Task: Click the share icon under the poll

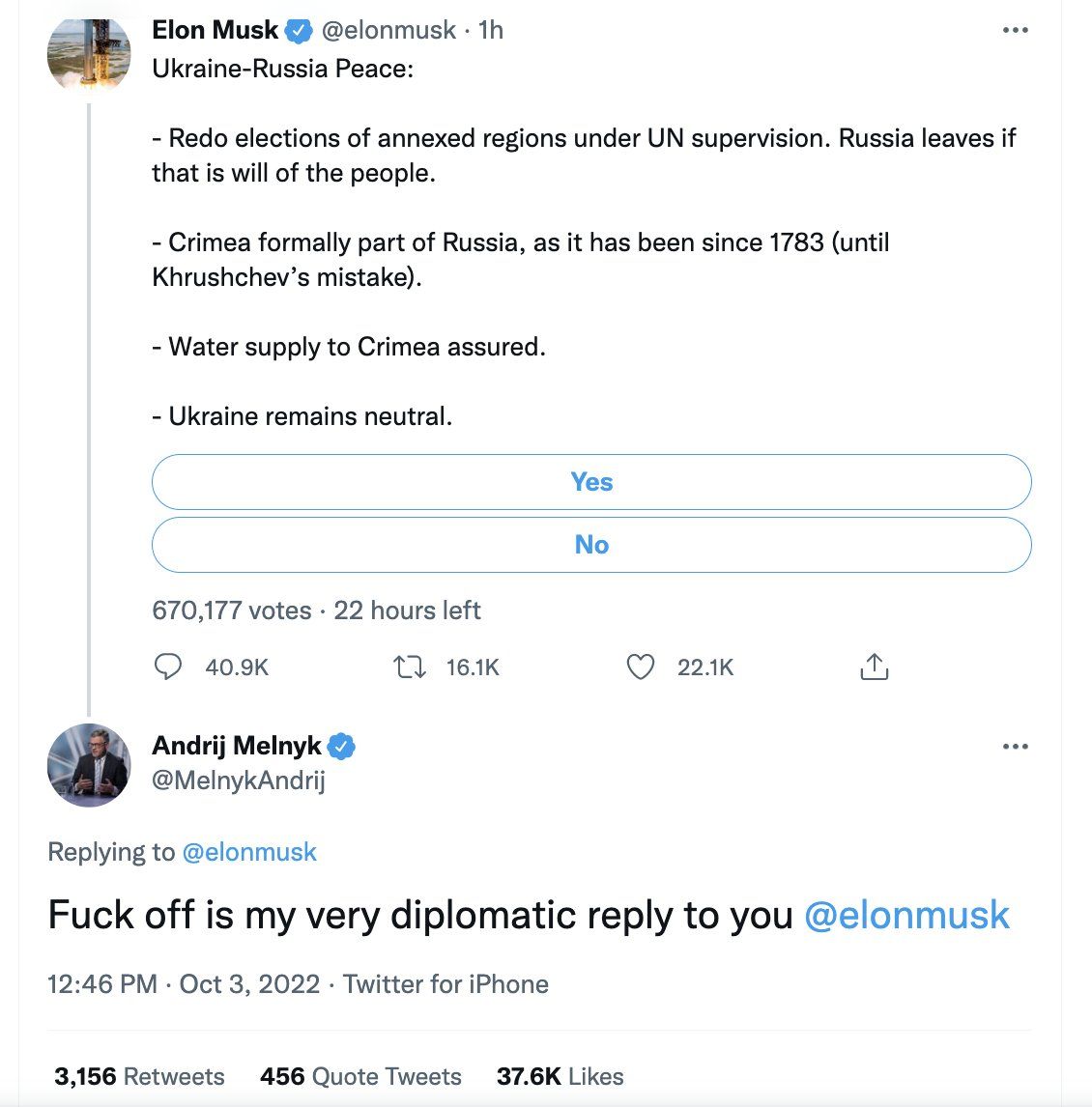Action: tap(874, 667)
